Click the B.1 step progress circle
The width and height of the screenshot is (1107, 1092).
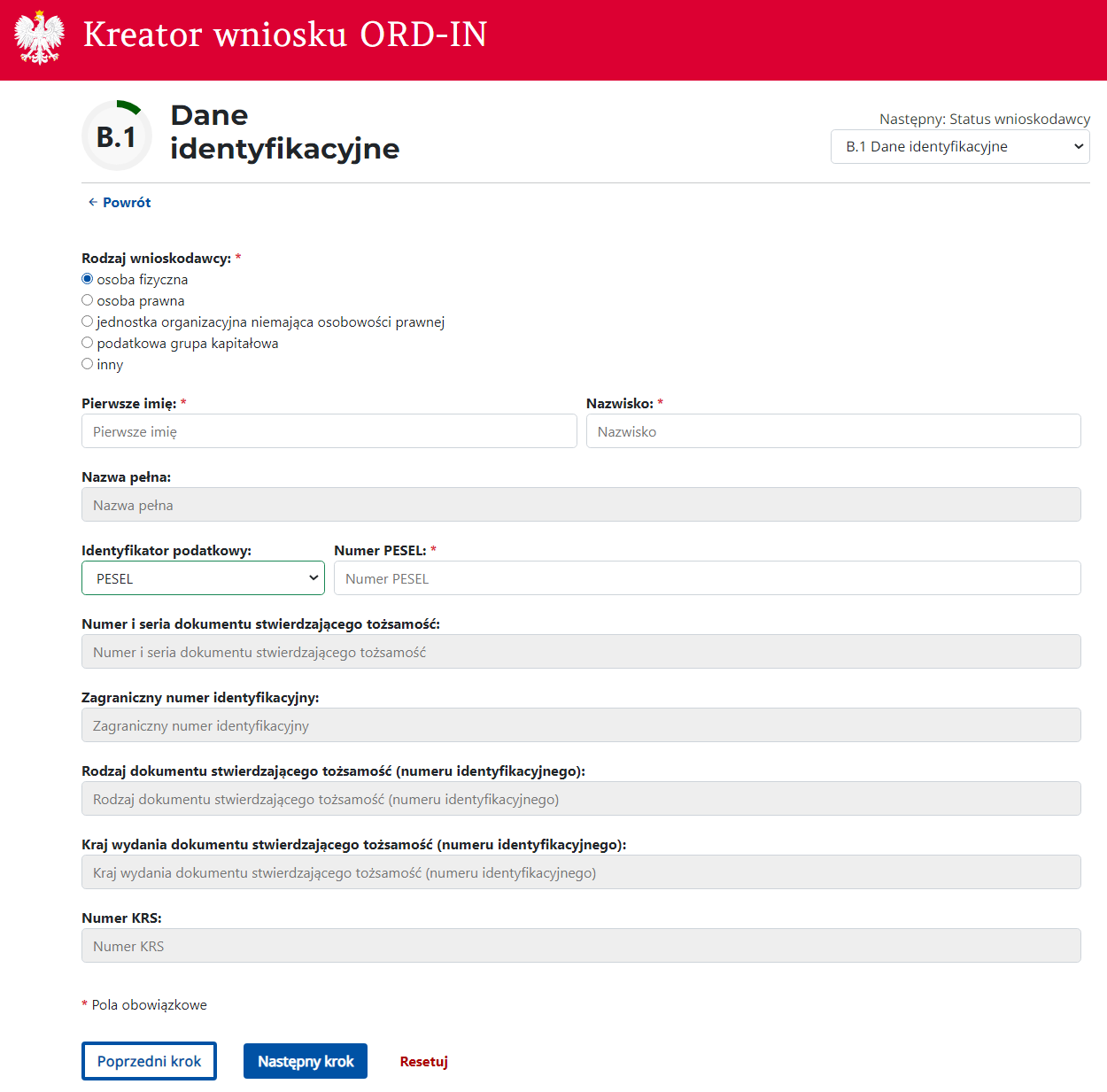(117, 136)
